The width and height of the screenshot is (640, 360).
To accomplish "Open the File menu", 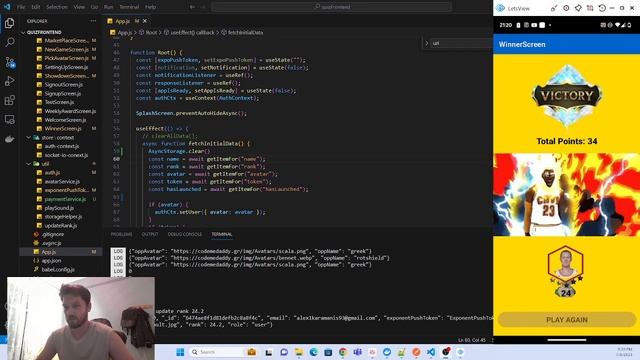I will pyautogui.click(x=21, y=7).
